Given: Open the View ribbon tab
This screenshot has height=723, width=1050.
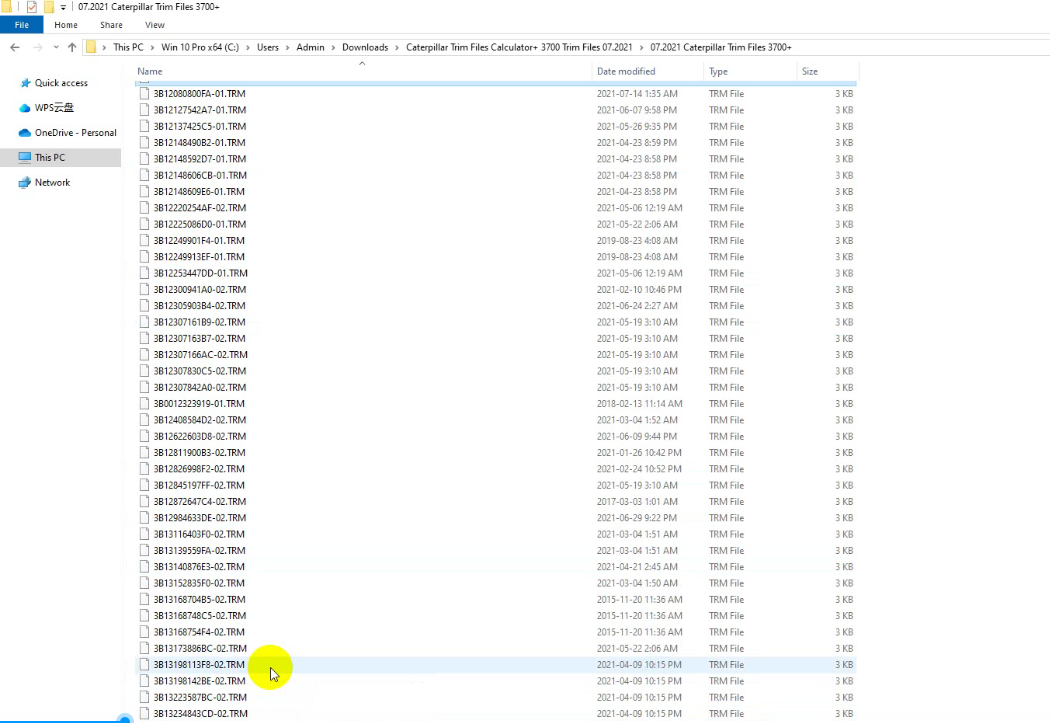Looking at the screenshot, I should 155,25.
